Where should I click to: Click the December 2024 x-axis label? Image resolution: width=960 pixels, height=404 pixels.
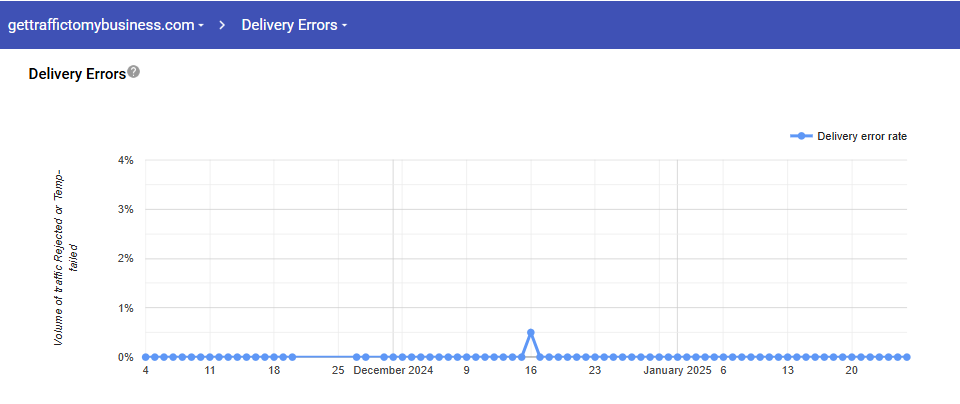coord(393,371)
